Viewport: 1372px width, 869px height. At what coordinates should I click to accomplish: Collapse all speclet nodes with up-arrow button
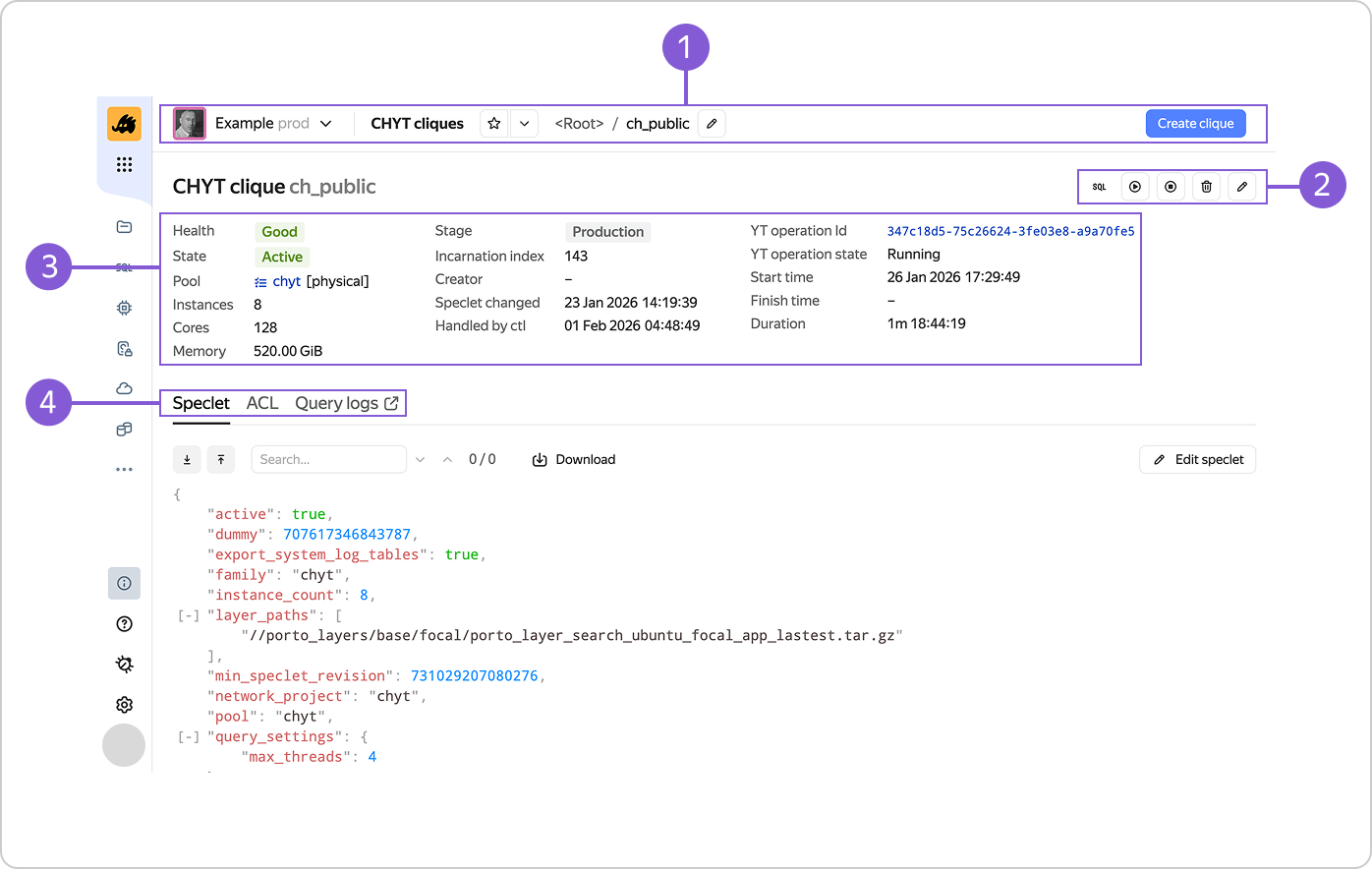221,459
